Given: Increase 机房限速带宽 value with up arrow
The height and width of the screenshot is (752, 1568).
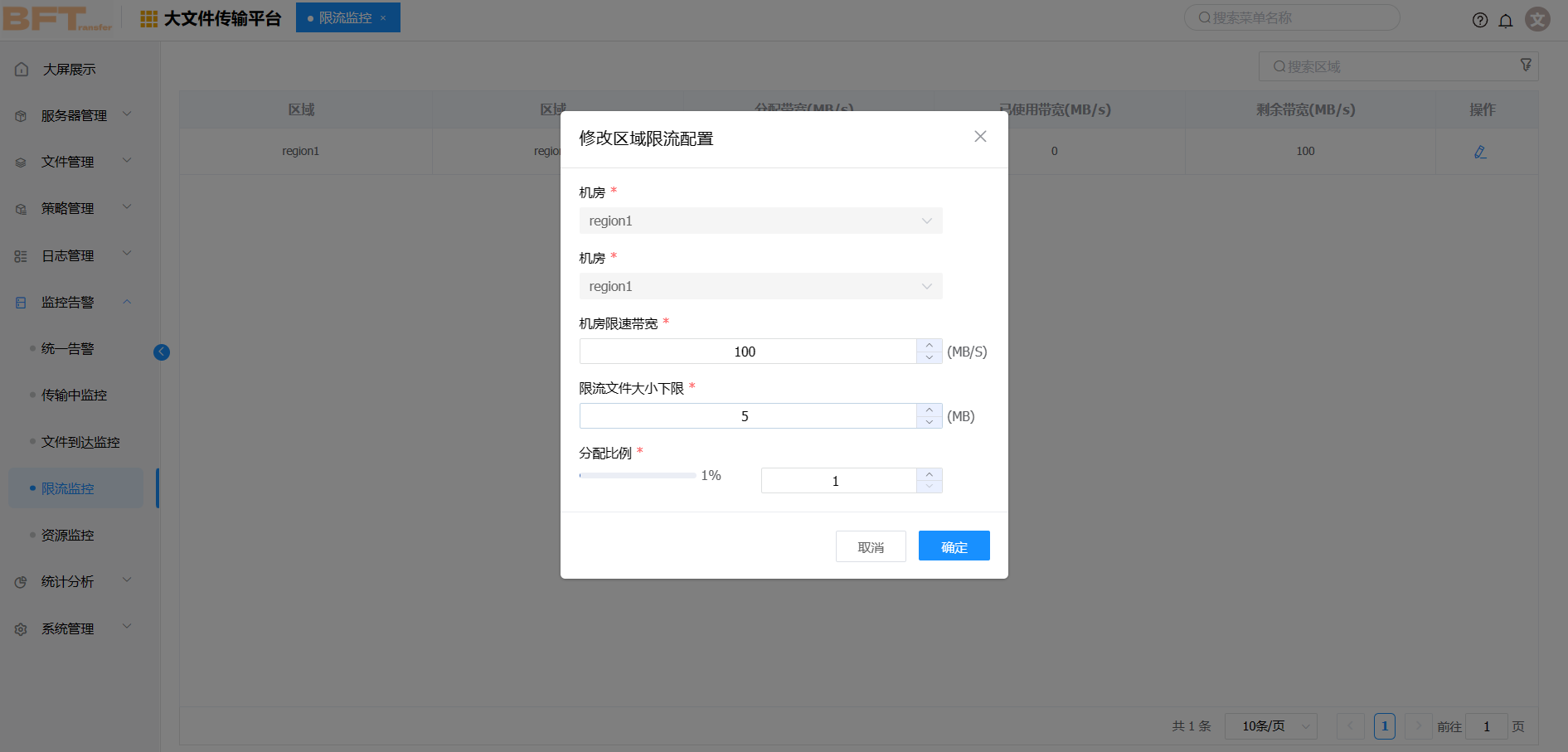Looking at the screenshot, I should tap(930, 345).
